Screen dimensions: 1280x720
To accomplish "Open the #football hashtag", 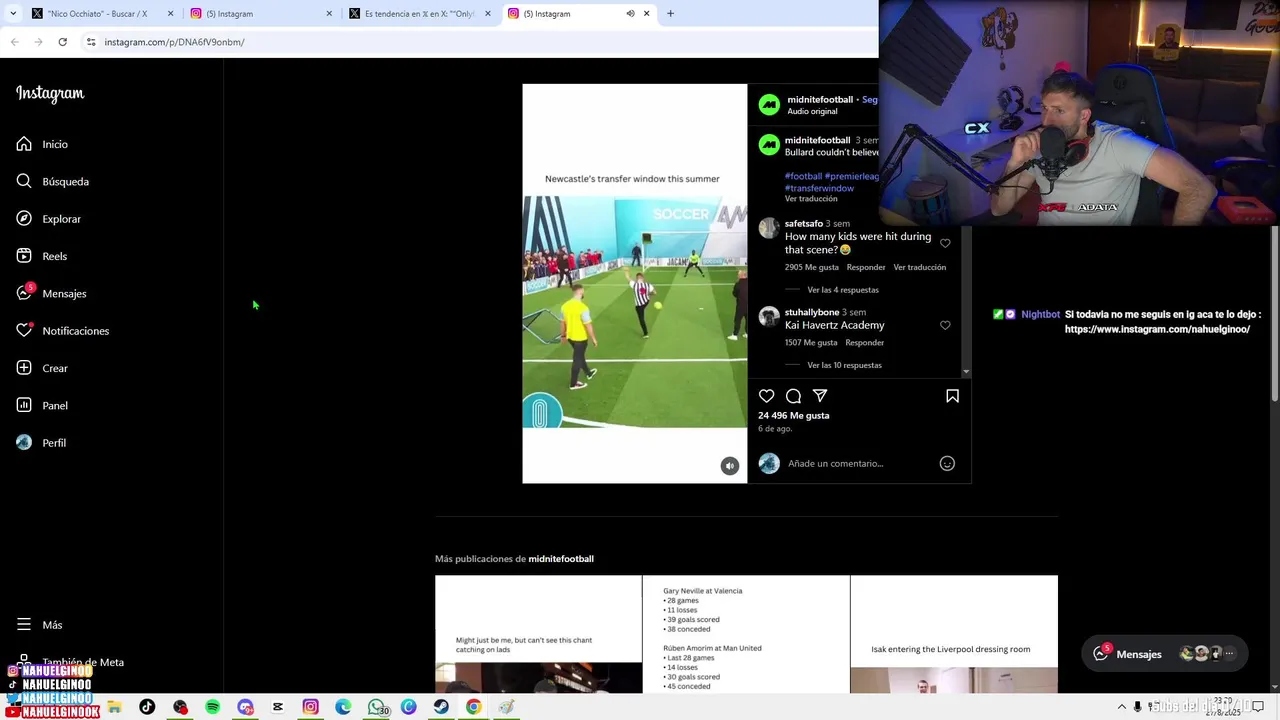I will 803,176.
